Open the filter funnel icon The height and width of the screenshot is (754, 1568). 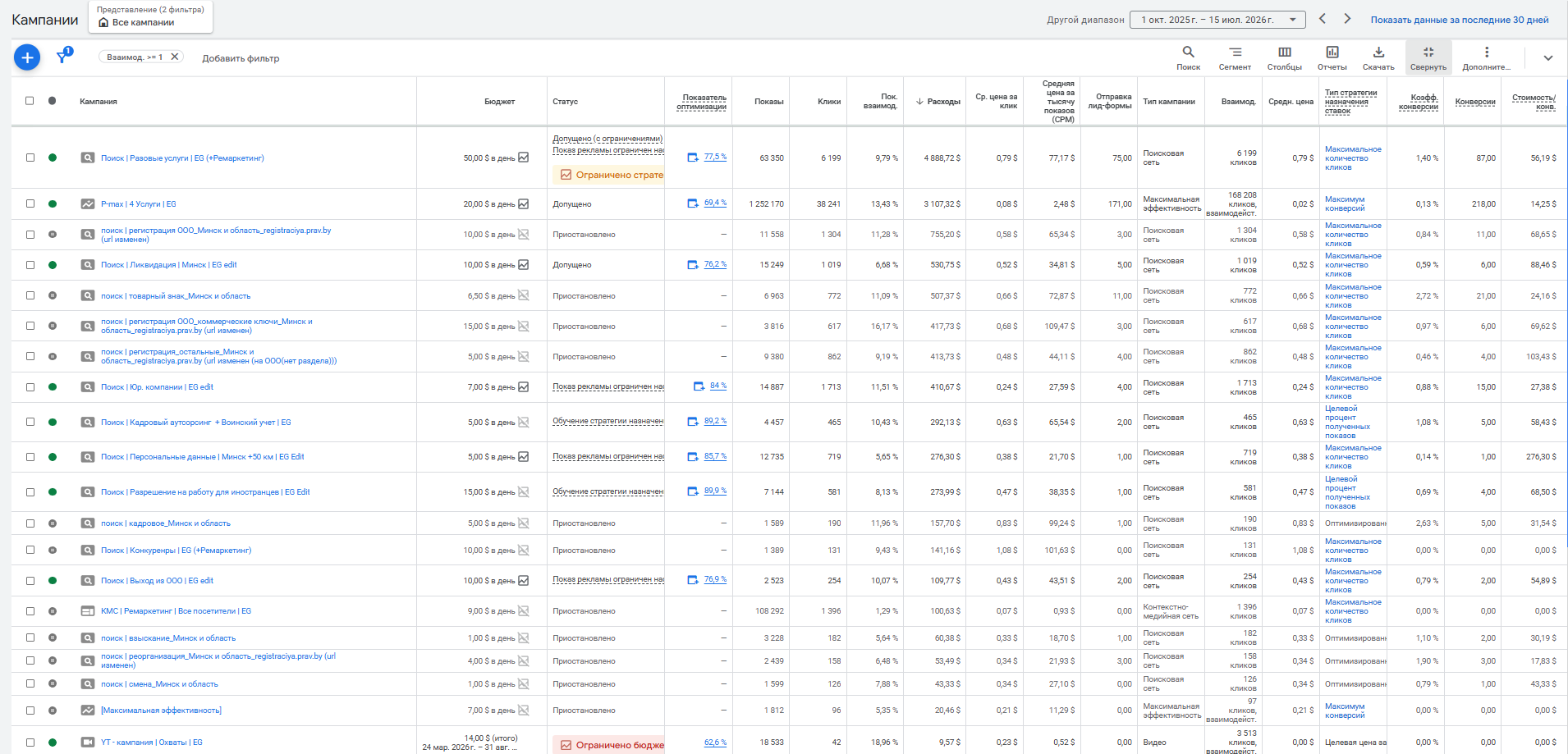[63, 56]
